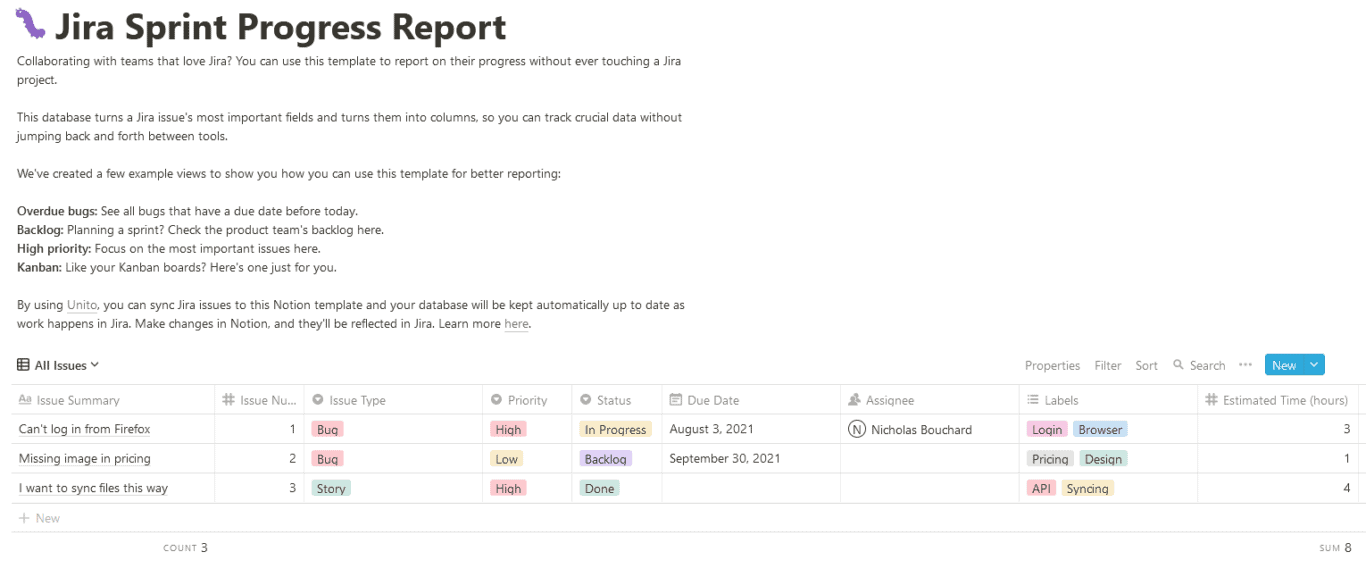Viewport: 1366px width, 577px height.
Task: Click the table view icon beside All Issues
Action: point(23,365)
